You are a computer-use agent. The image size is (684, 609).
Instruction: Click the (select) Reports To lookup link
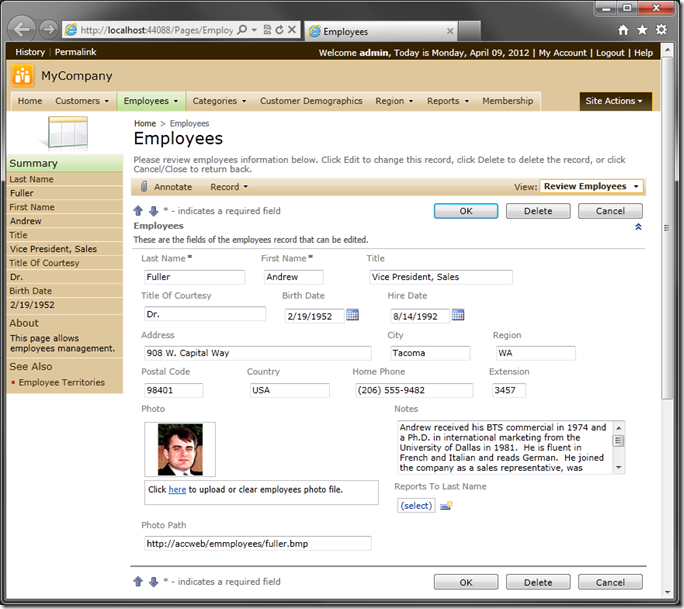click(416, 506)
